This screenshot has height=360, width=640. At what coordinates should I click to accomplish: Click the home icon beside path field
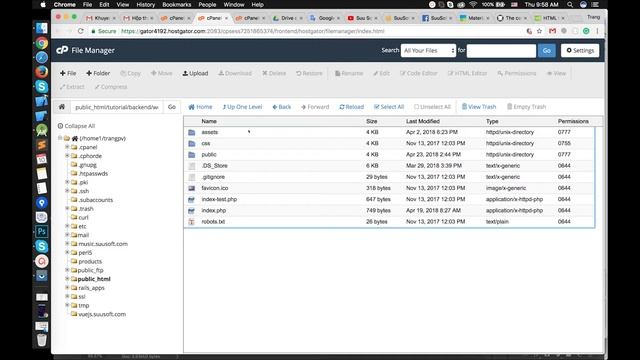[62, 107]
